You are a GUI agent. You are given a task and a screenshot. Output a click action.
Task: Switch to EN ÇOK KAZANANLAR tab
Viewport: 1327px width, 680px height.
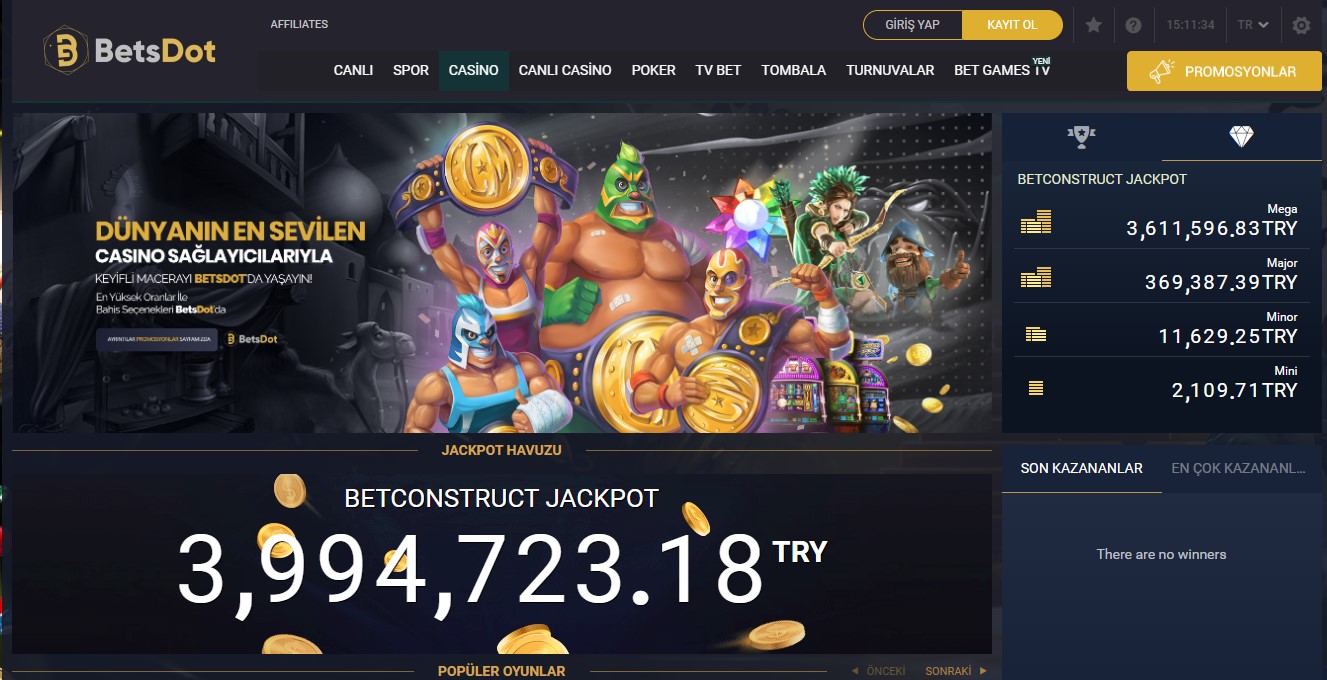coord(1238,468)
